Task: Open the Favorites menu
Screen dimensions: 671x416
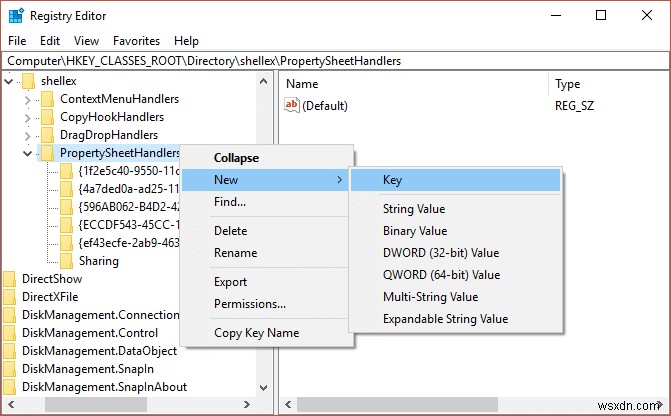Action: click(136, 41)
